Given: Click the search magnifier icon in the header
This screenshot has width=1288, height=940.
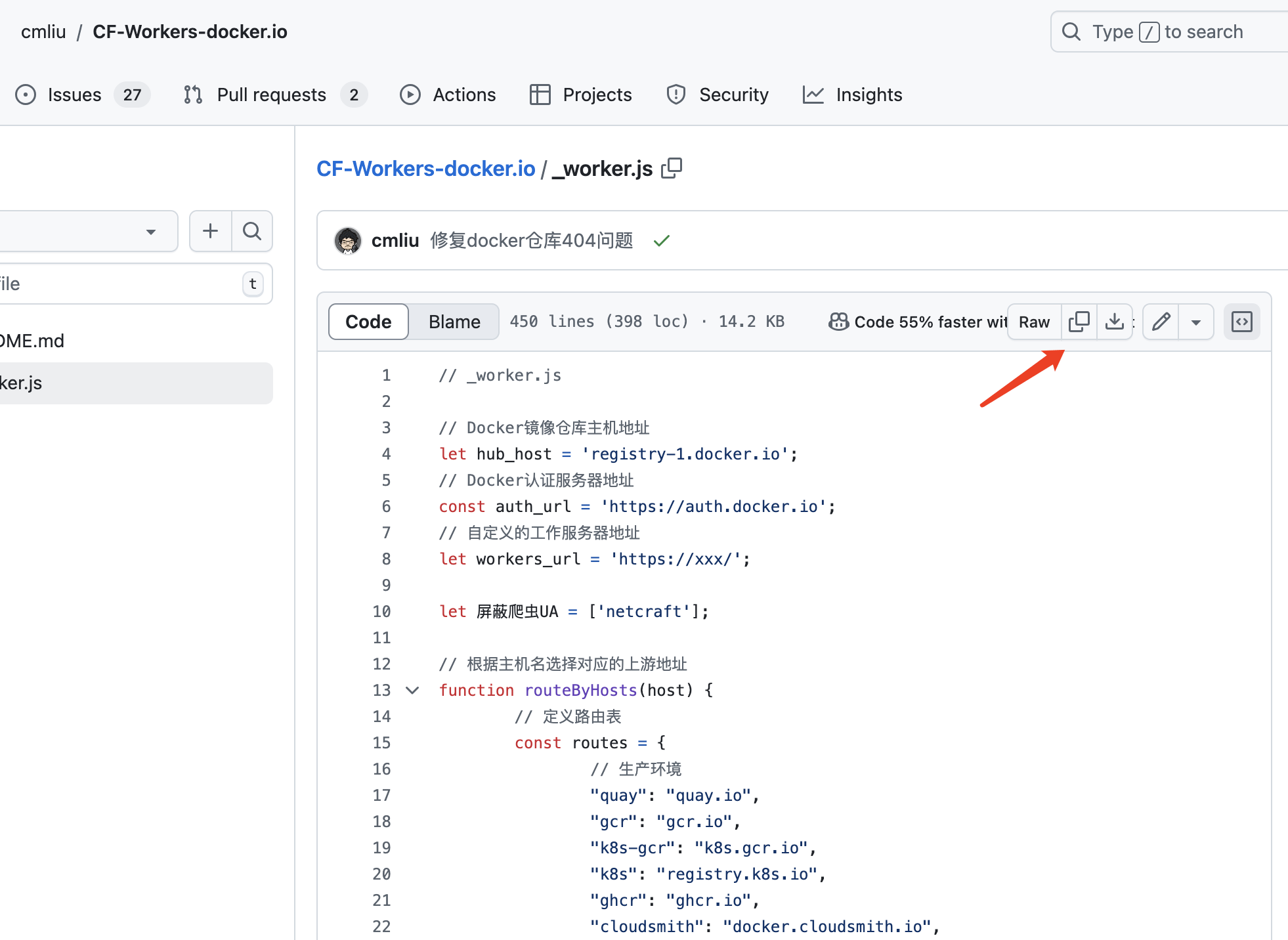Looking at the screenshot, I should [1071, 32].
